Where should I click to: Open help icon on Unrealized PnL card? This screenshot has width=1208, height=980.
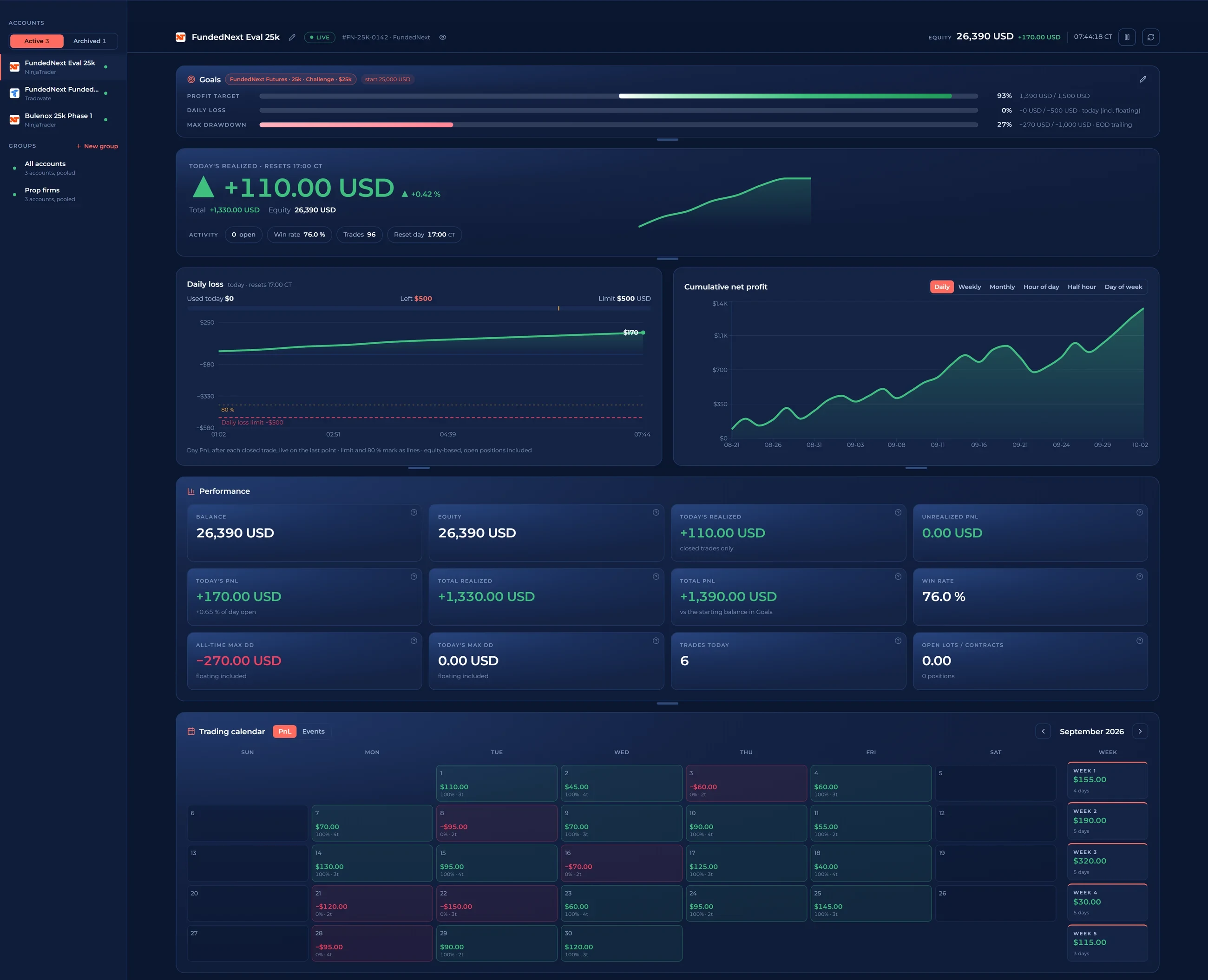tap(1140, 513)
